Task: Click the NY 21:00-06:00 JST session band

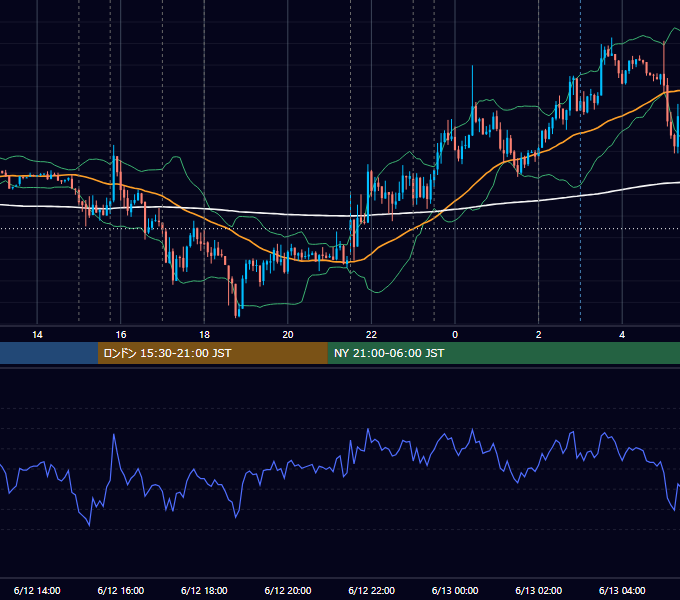Action: pyautogui.click(x=503, y=353)
